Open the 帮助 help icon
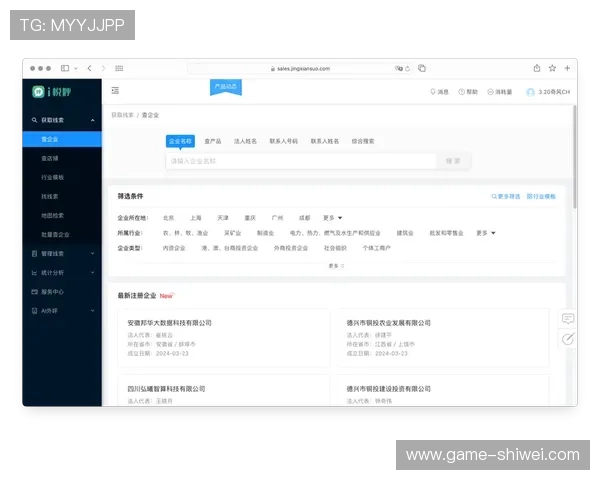 coord(461,91)
